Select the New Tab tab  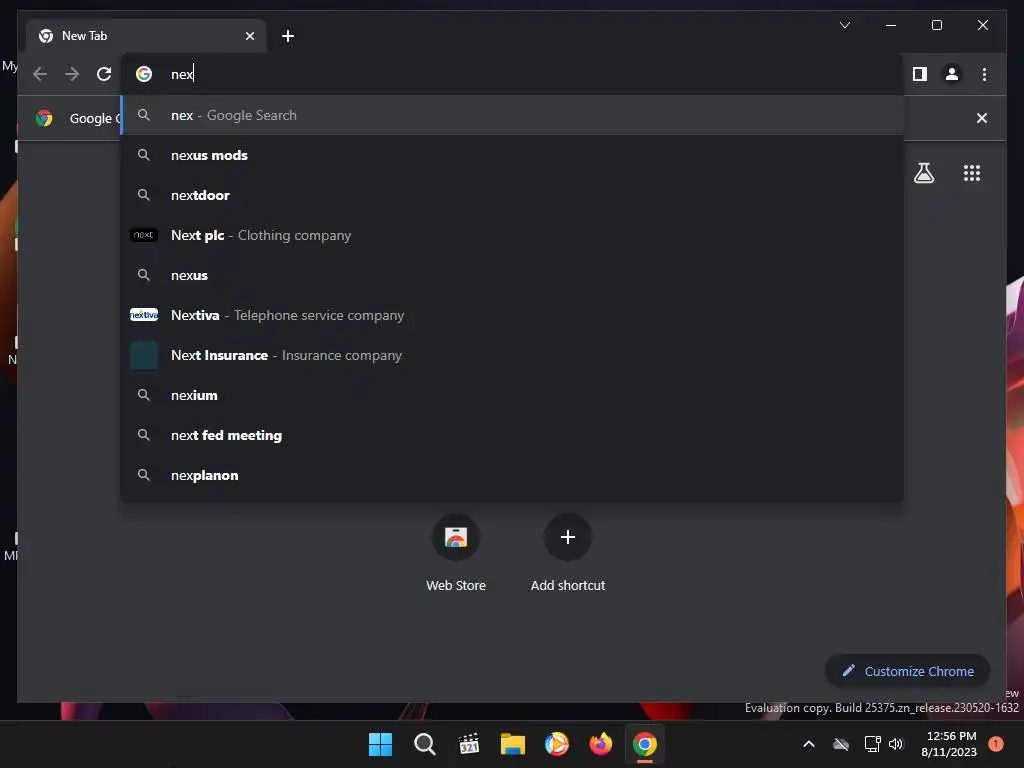pyautogui.click(x=146, y=36)
